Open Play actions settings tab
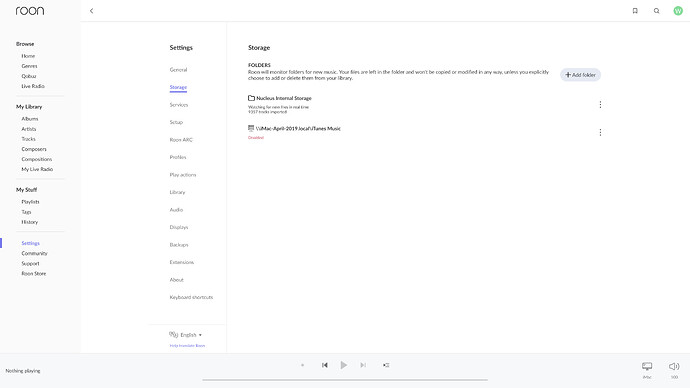 pos(183,175)
